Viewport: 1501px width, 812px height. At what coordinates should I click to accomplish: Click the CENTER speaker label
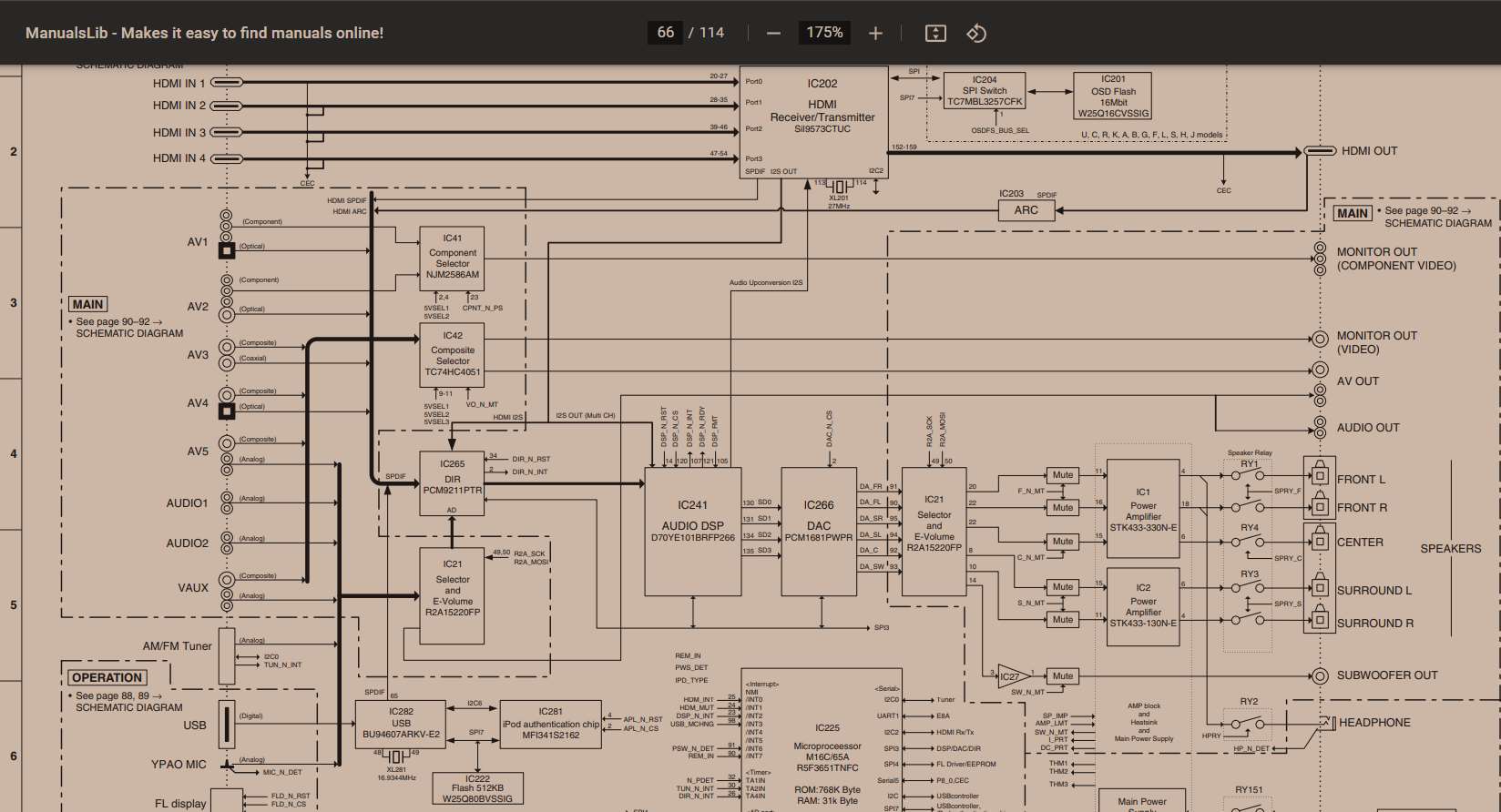point(1360,543)
